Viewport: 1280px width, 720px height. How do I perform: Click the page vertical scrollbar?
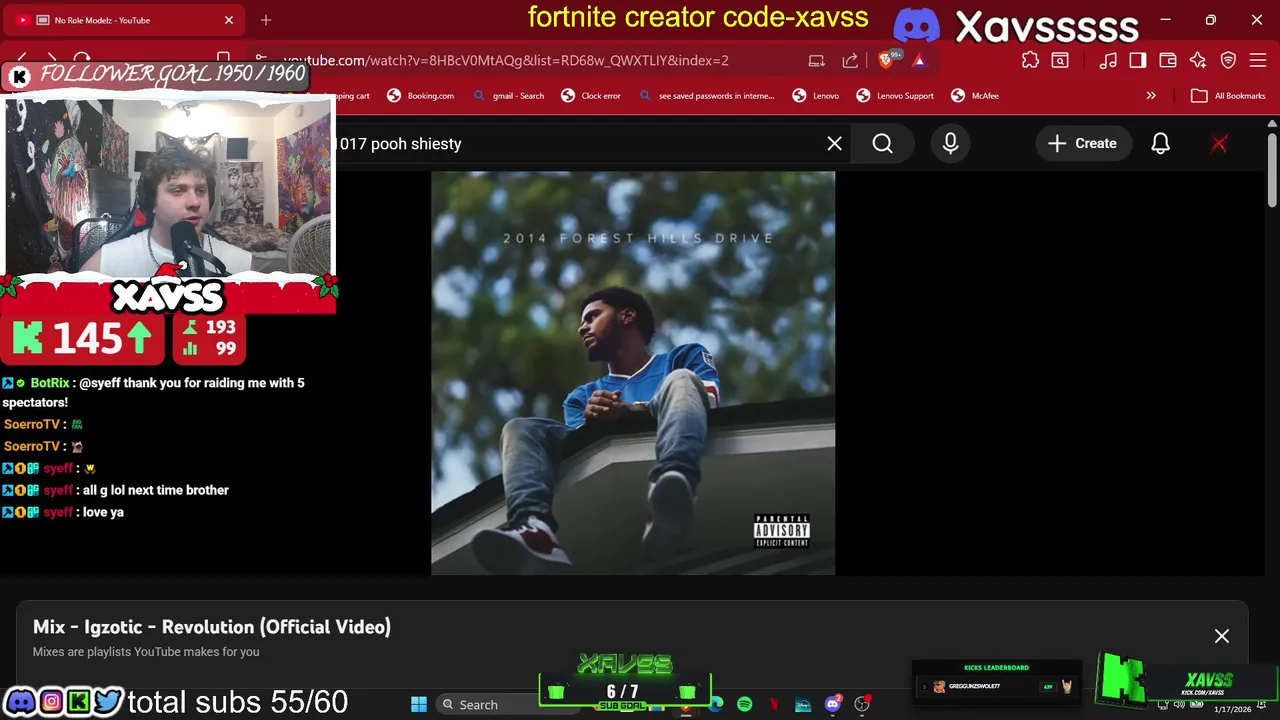[x=1272, y=170]
